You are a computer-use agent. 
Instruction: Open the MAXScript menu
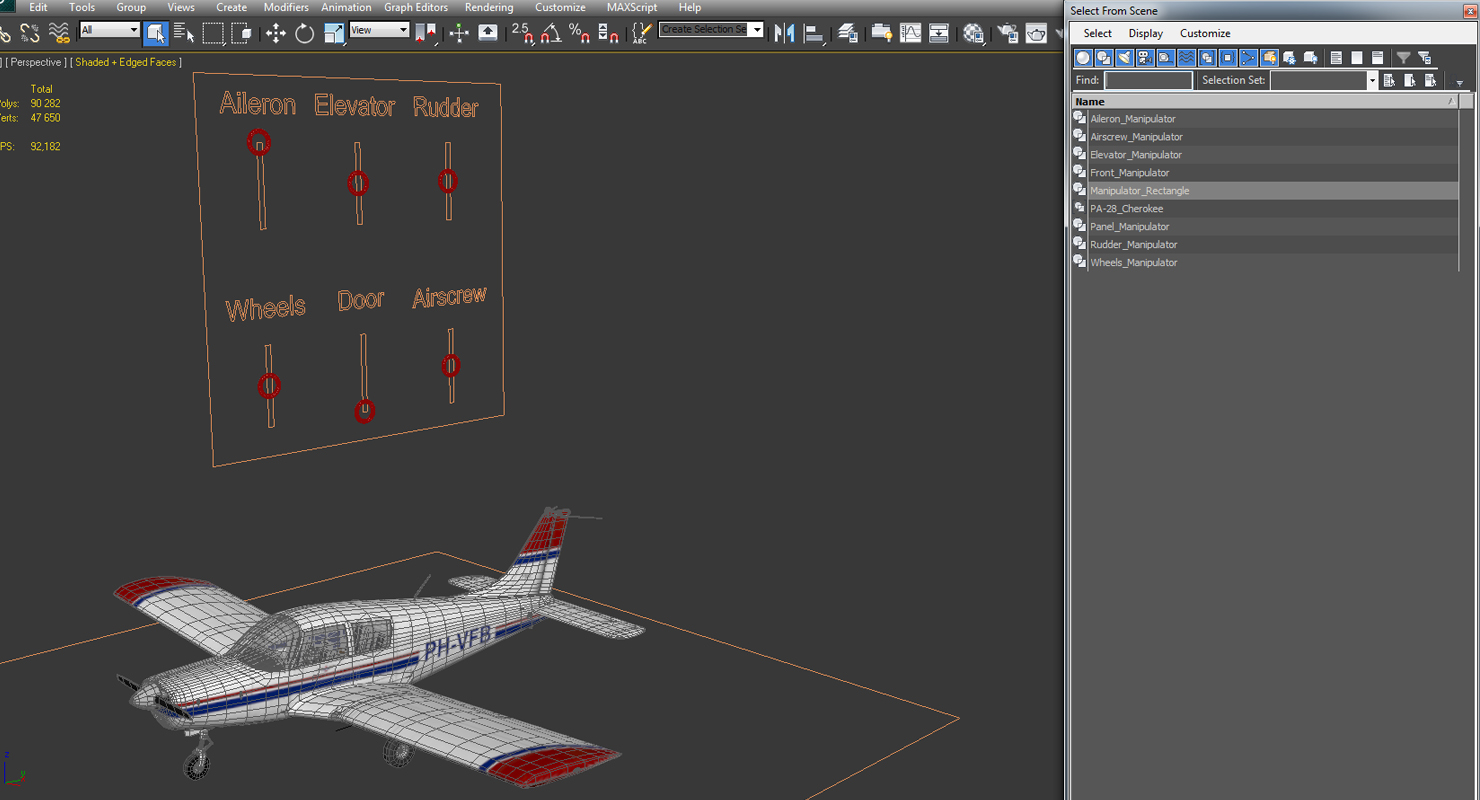[632, 7]
